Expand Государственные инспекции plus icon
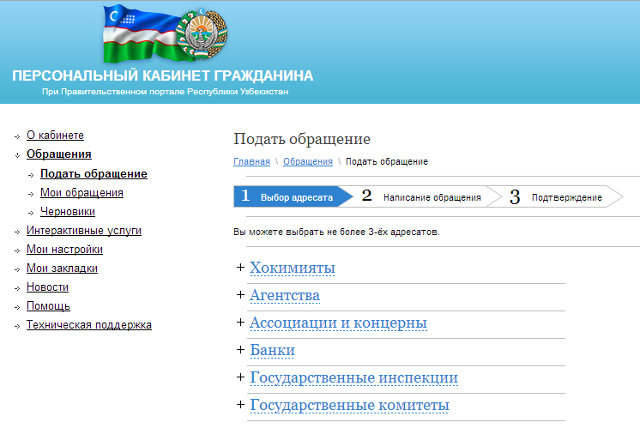640x427 pixels. (x=240, y=377)
